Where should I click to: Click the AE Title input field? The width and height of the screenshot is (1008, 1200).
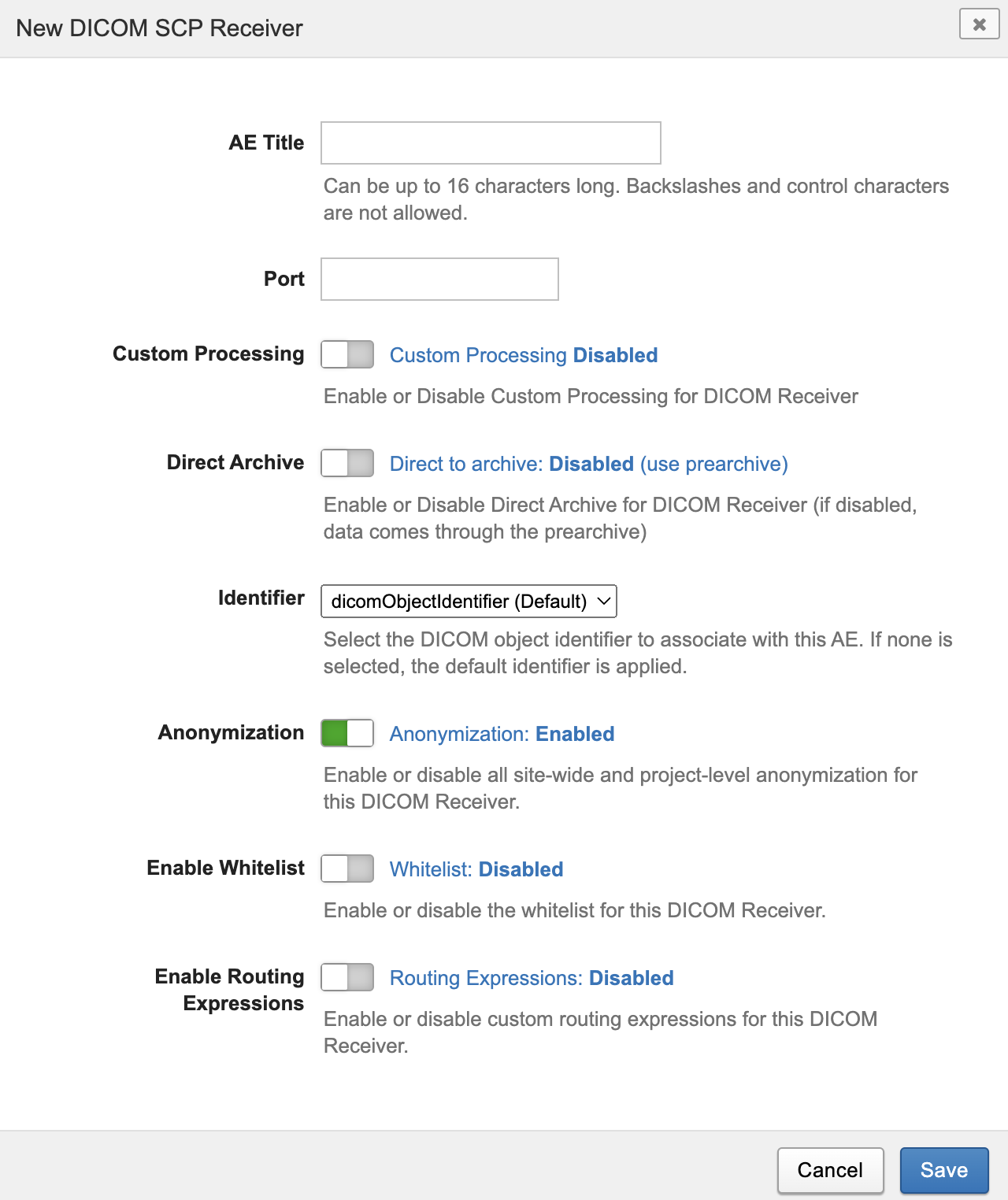pyautogui.click(x=491, y=143)
